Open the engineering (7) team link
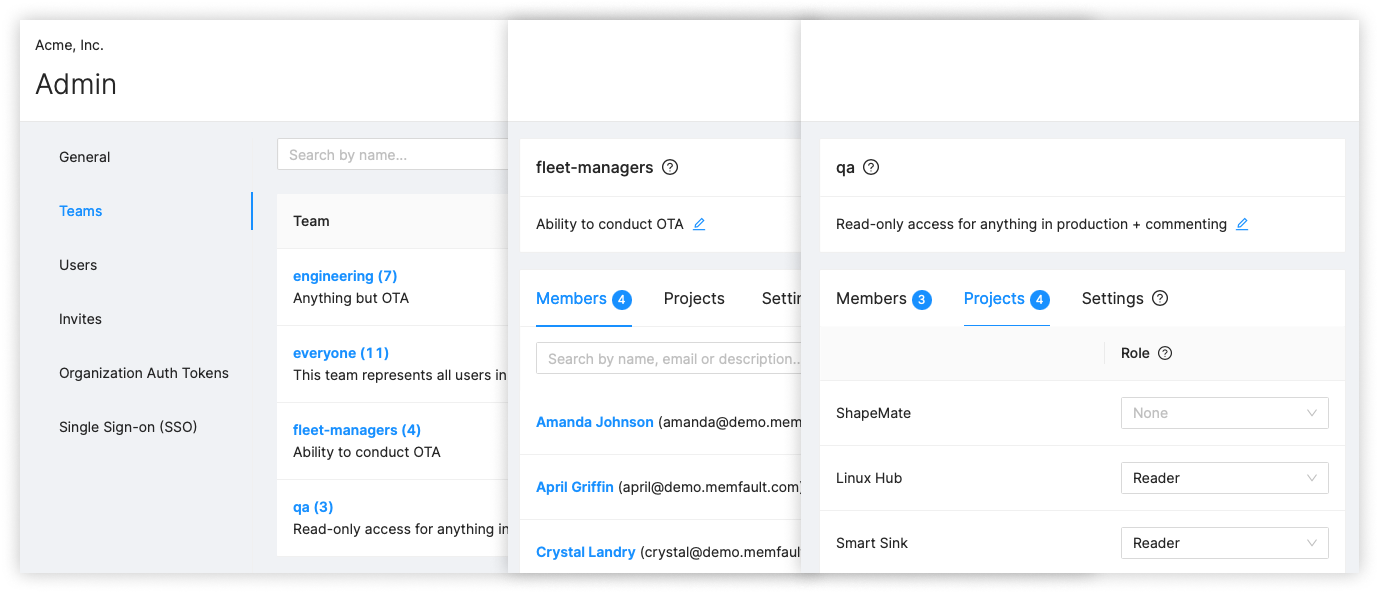Viewport: 1379px width, 593px height. pos(345,276)
